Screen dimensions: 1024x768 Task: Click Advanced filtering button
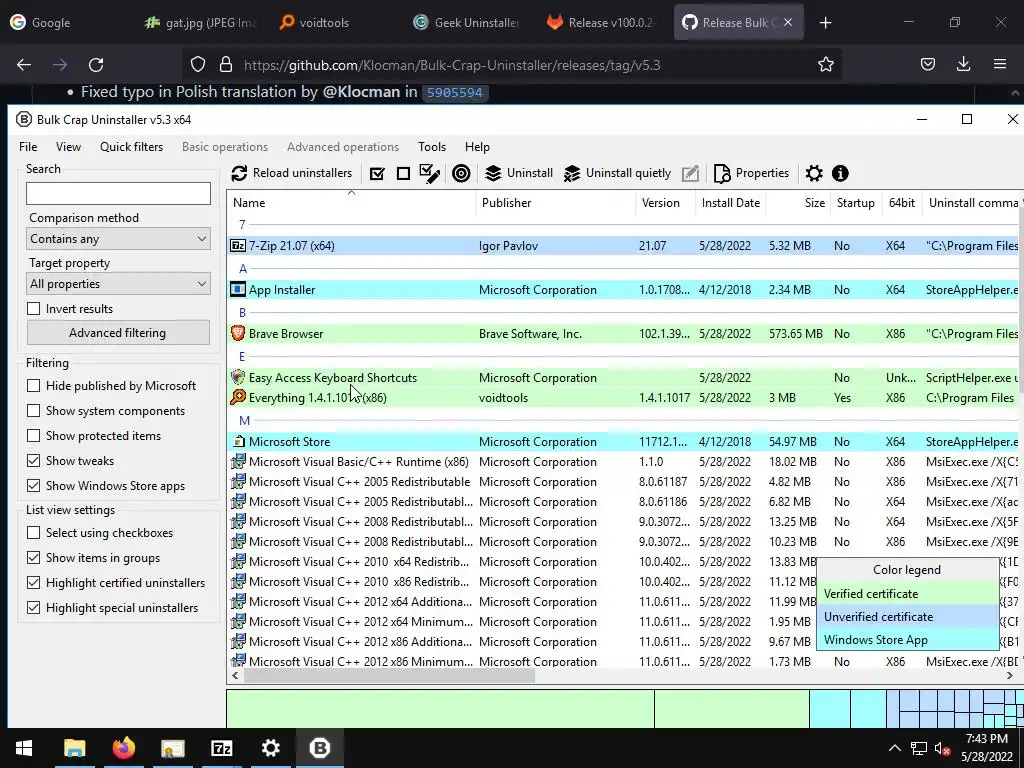click(x=118, y=333)
